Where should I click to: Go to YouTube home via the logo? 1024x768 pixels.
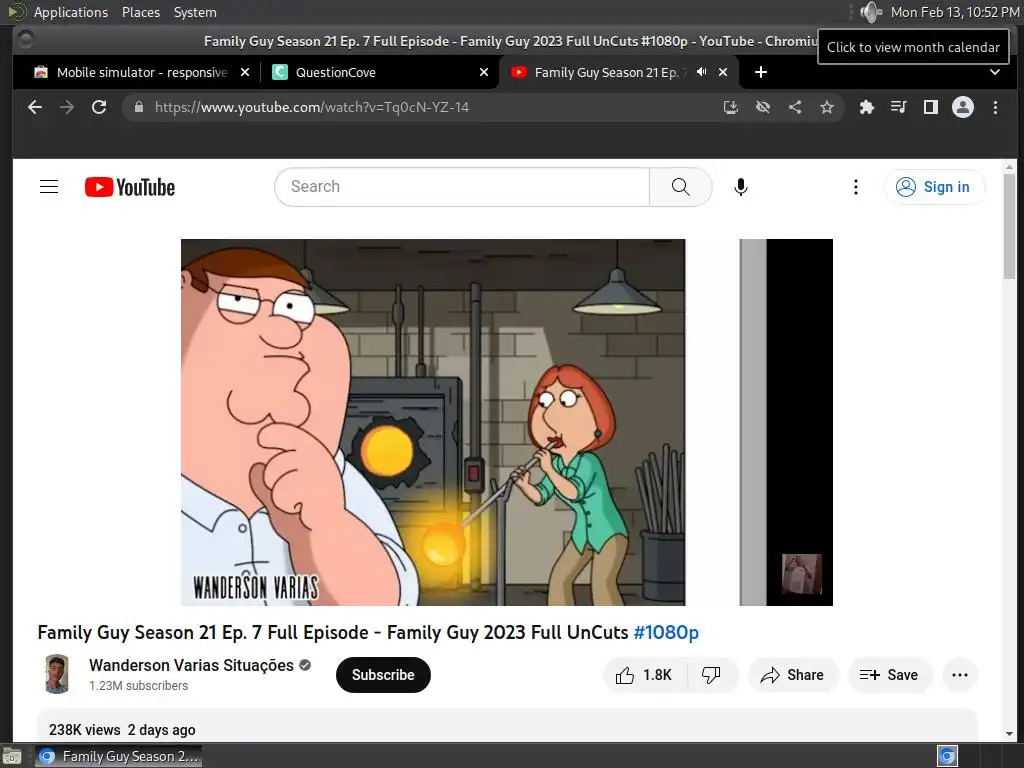coord(130,187)
